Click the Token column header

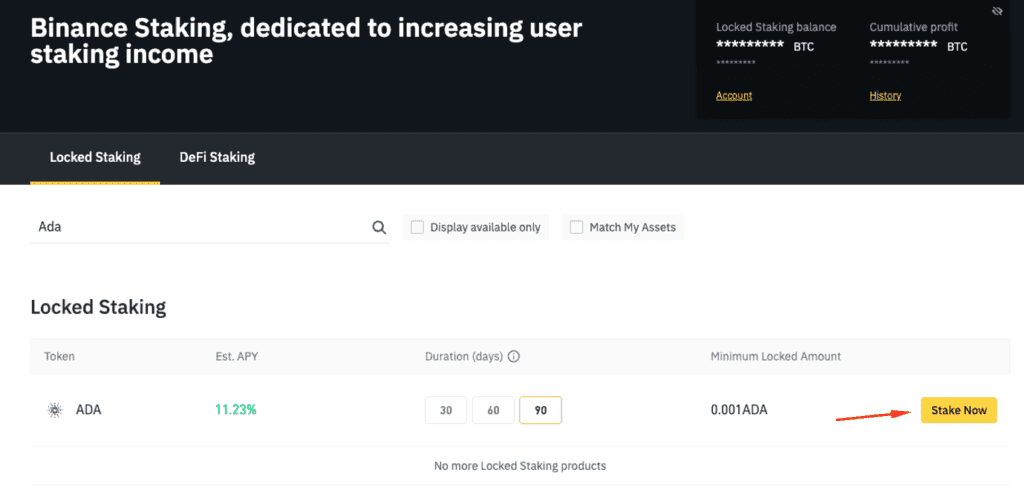pyautogui.click(x=59, y=357)
